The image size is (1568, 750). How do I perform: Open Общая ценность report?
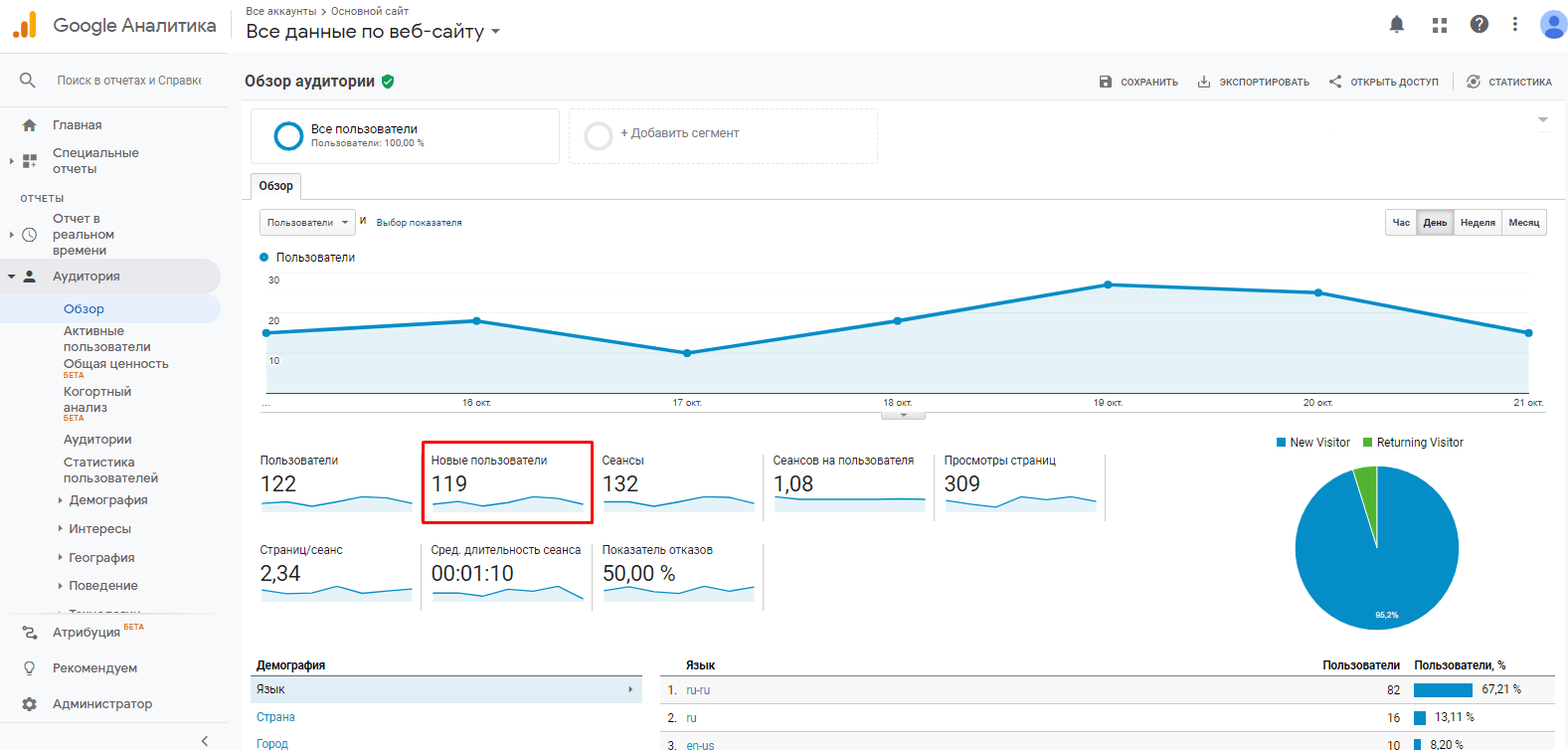[116, 364]
